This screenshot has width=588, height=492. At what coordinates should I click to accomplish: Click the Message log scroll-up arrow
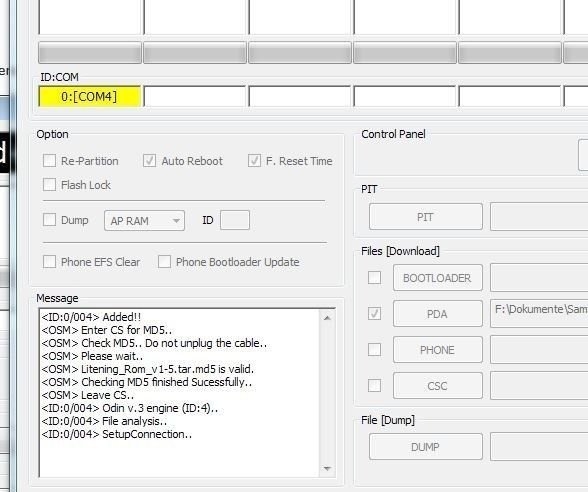click(327, 318)
